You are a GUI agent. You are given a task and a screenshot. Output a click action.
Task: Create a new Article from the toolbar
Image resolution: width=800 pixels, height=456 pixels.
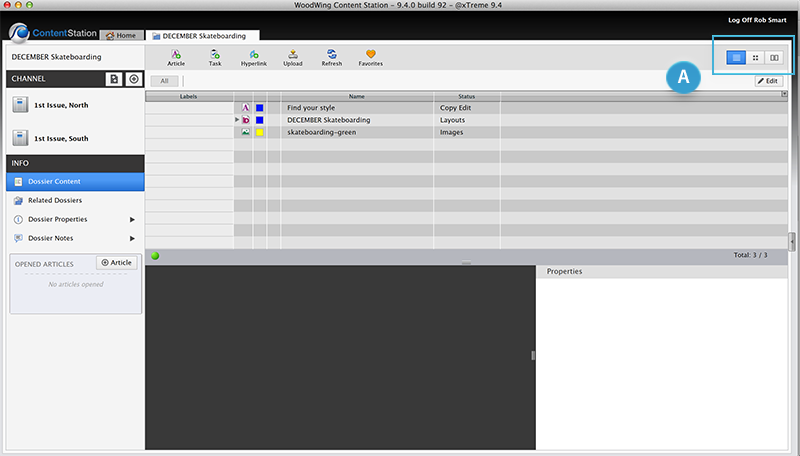(x=176, y=58)
